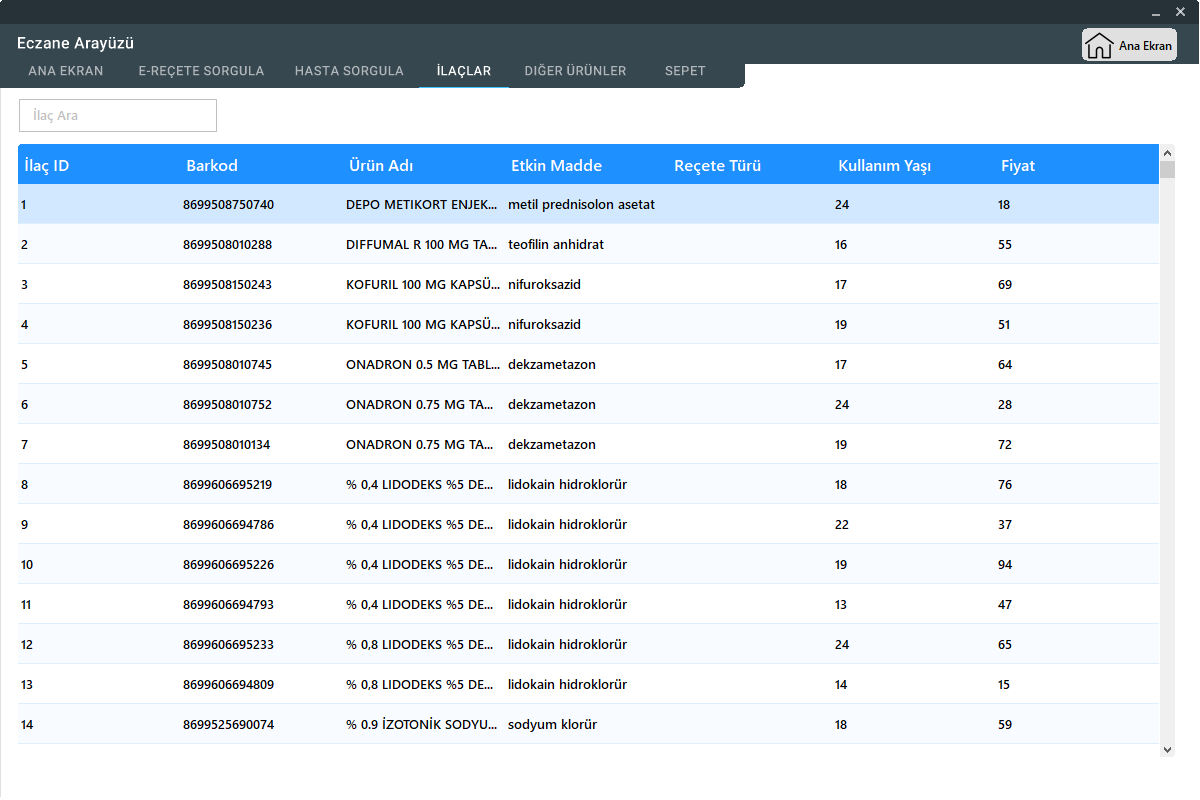Screen dimensions: 1200x800
Task: Sort by the Fiyat column header
Action: 1018,166
